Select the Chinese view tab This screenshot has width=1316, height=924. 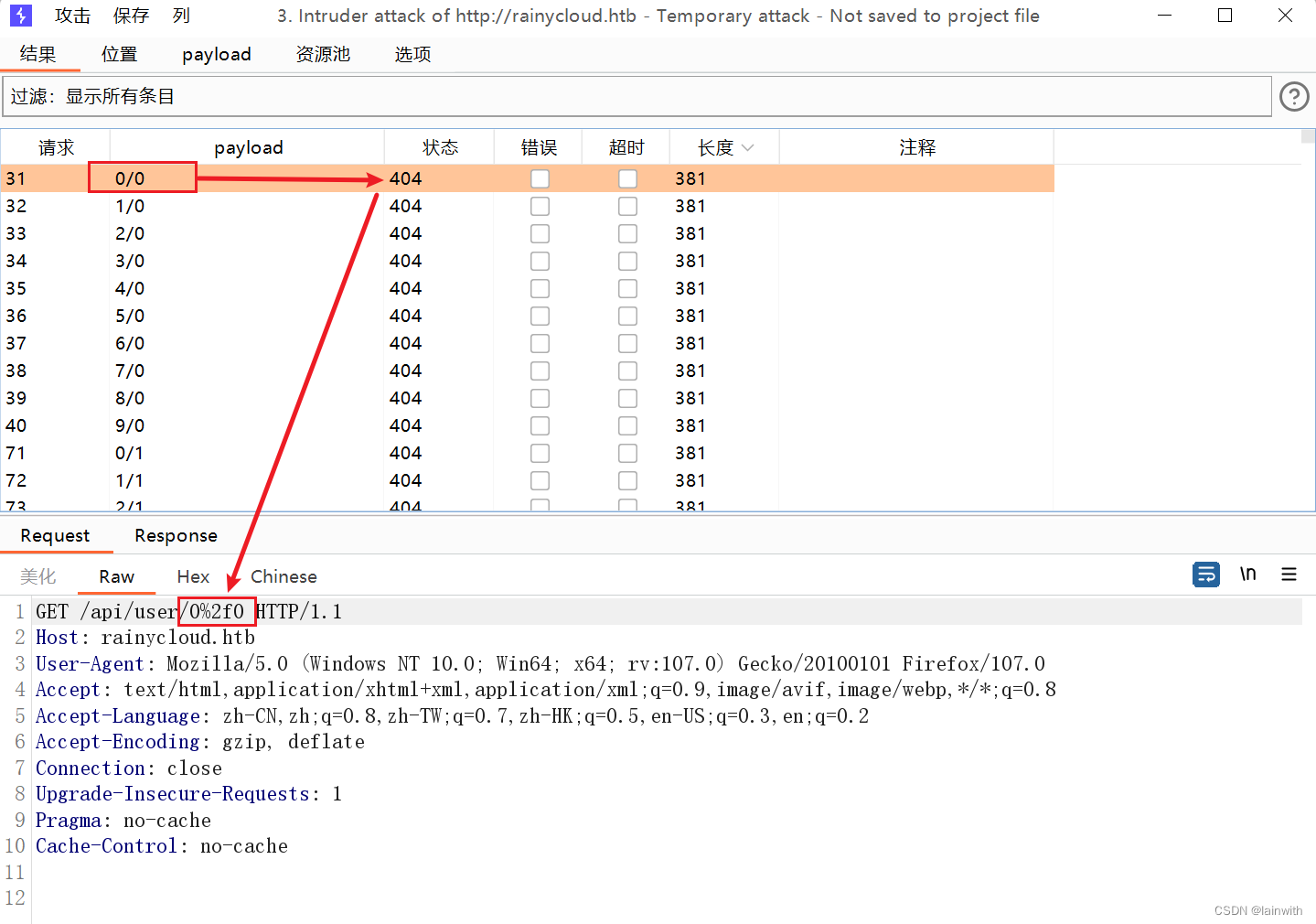pos(284,576)
